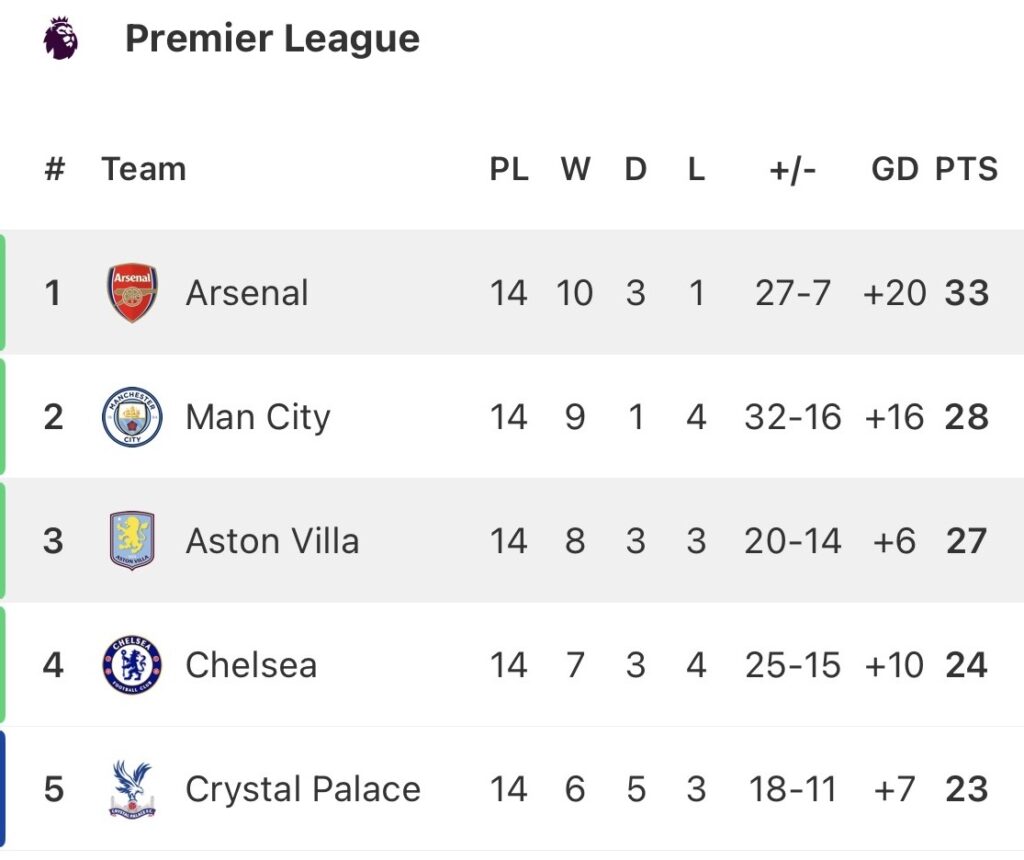Open the Aston Villa team page
This screenshot has height=860, width=1024.
point(272,541)
